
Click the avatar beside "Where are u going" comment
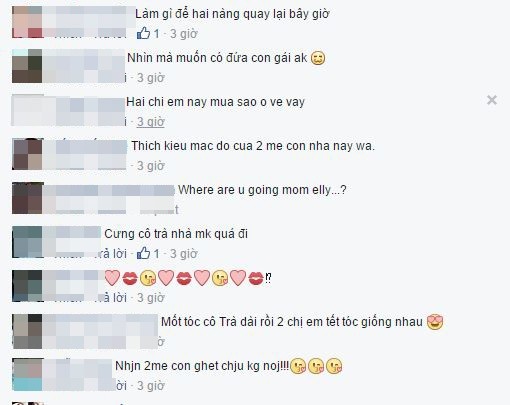point(28,198)
